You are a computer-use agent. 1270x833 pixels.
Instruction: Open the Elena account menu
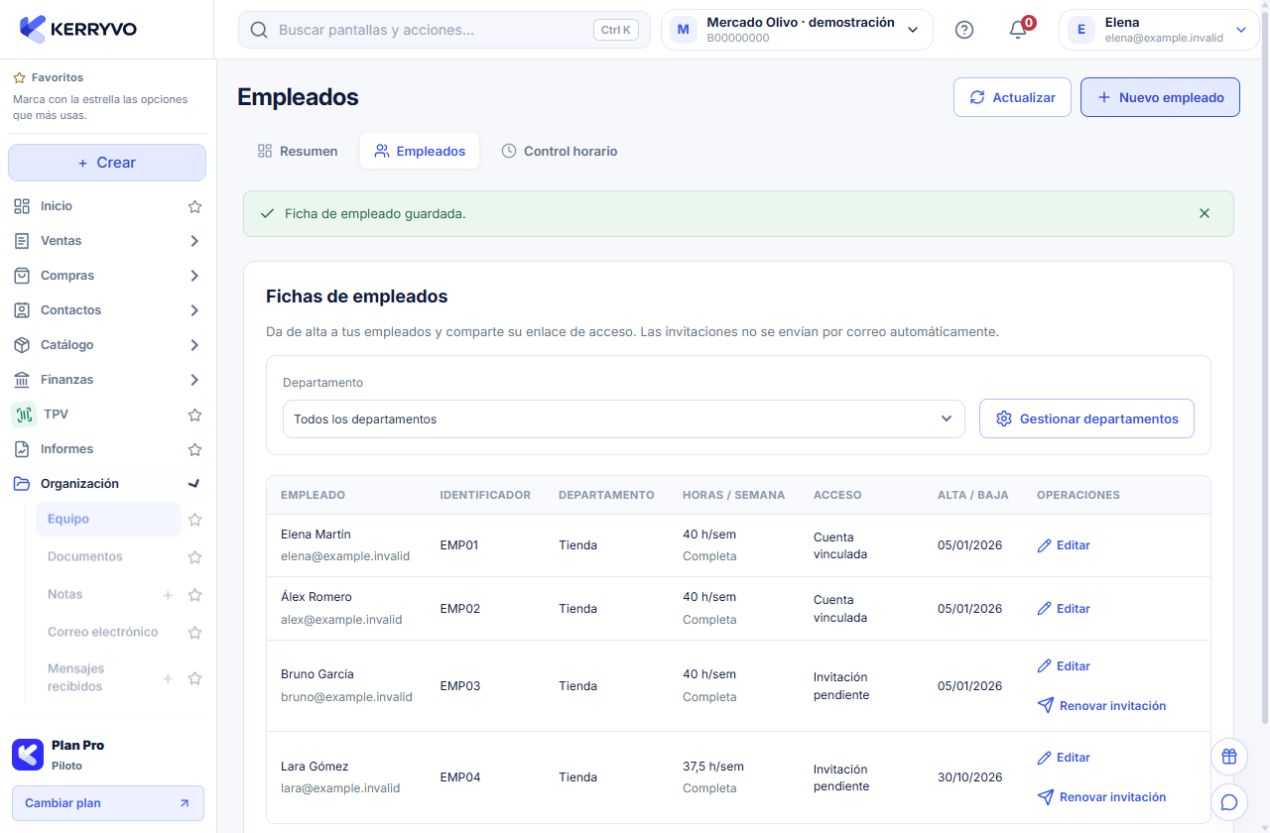(x=1159, y=30)
